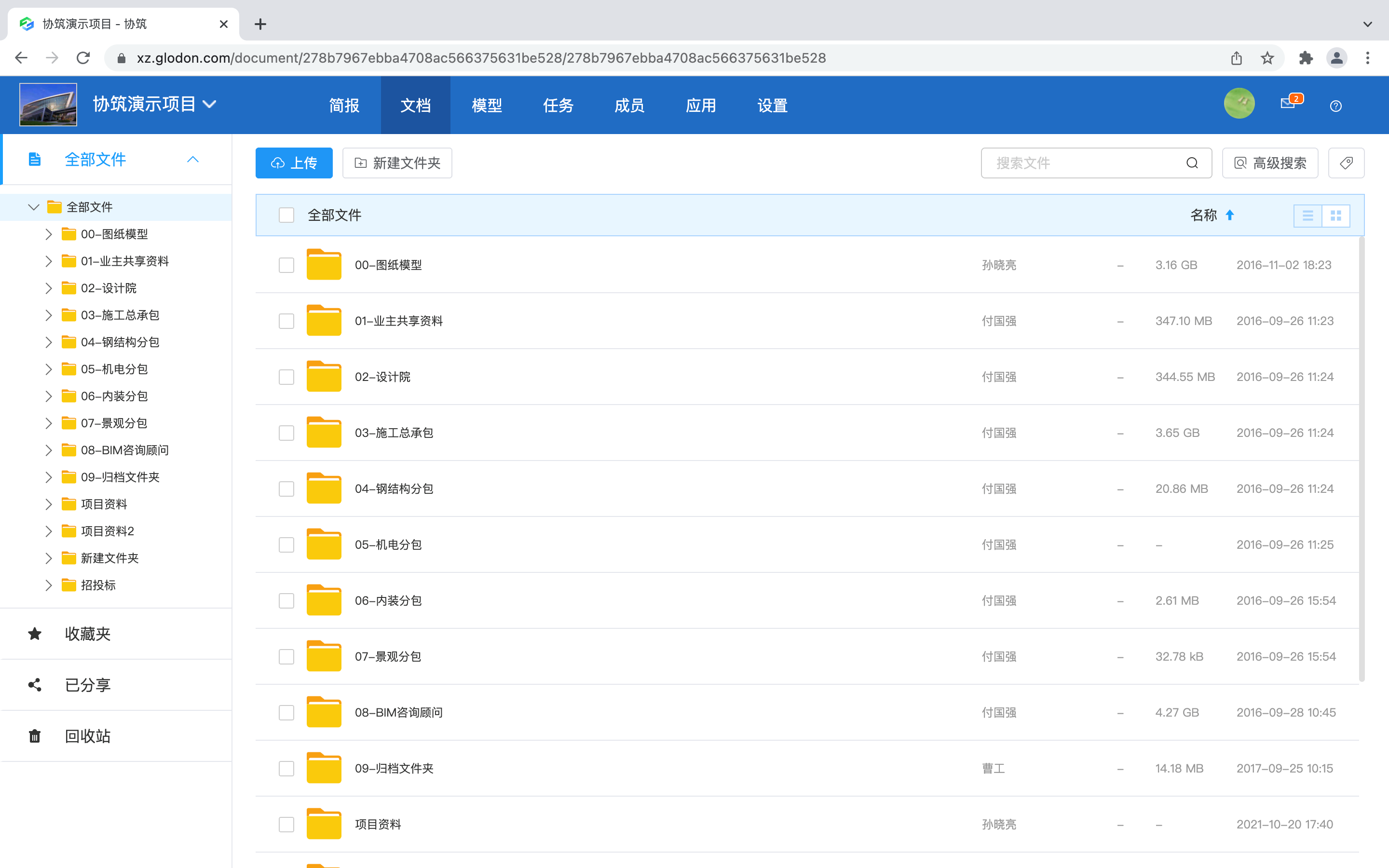
Task: Open the notifications envelope showing 2 messages
Action: 1289,104
